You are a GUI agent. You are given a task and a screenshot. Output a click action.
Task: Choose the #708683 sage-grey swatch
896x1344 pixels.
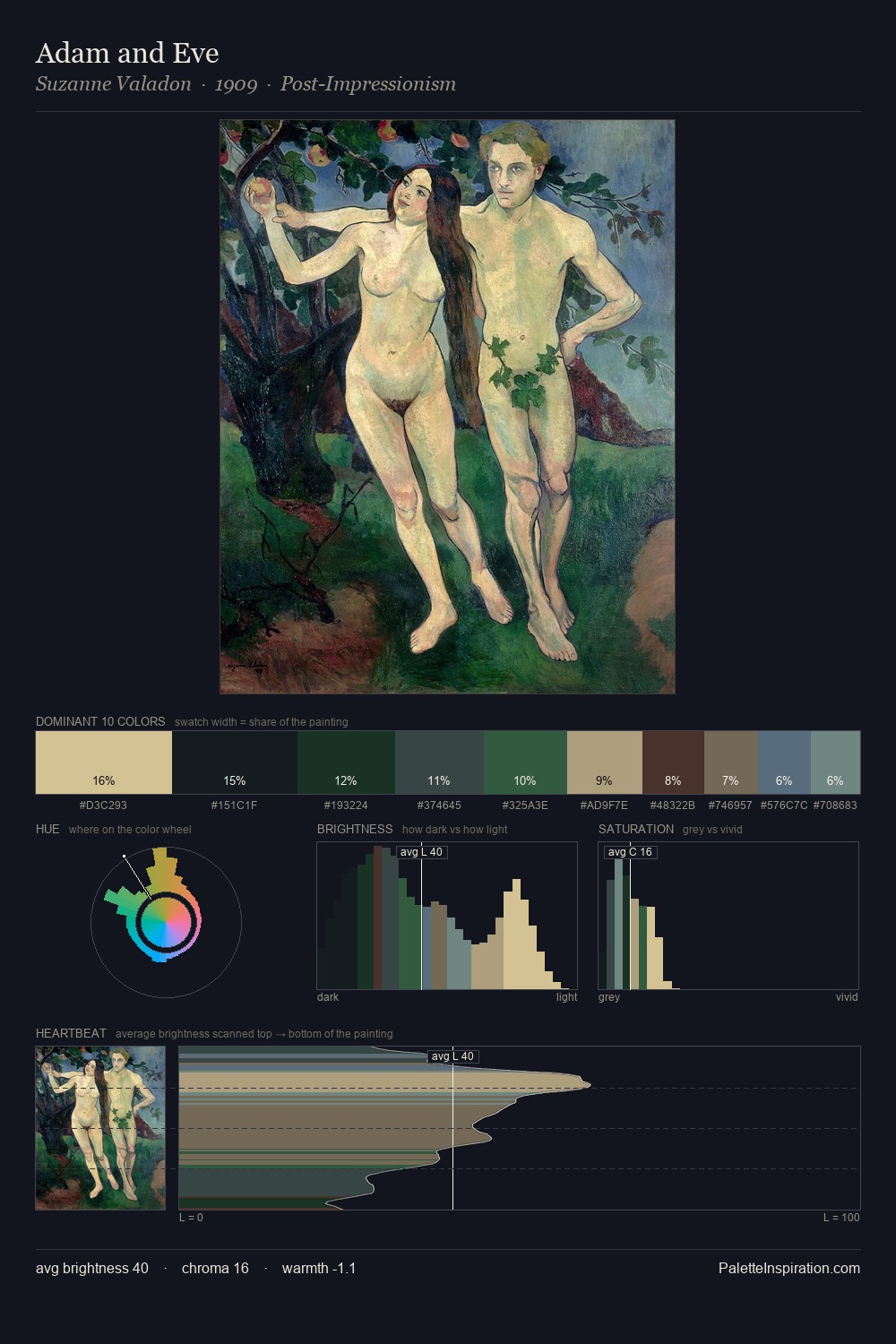tap(835, 762)
